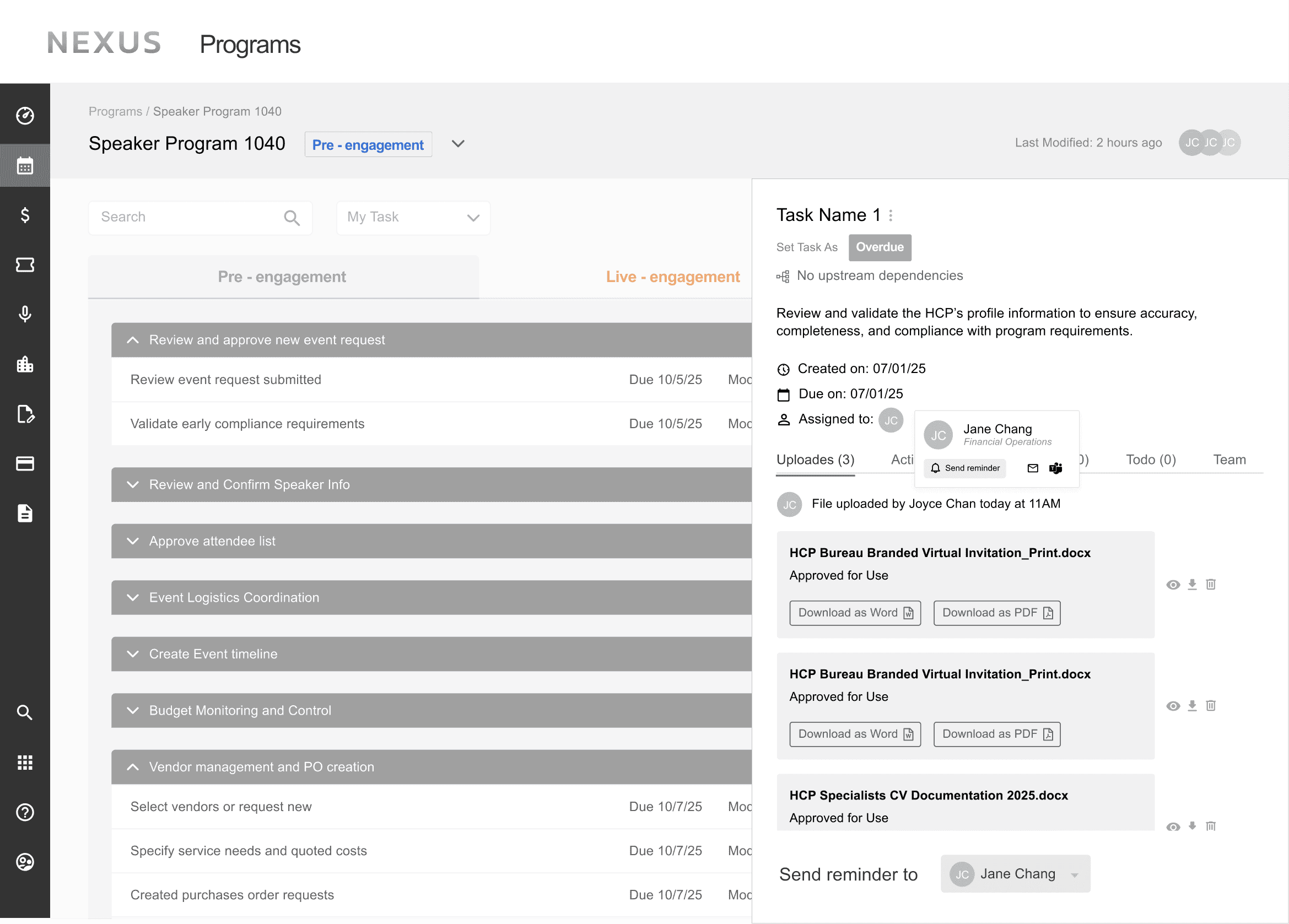Screen dimensions: 1289x924
Task: Click the dollar sign budget sidebar icon
Action: [25, 215]
